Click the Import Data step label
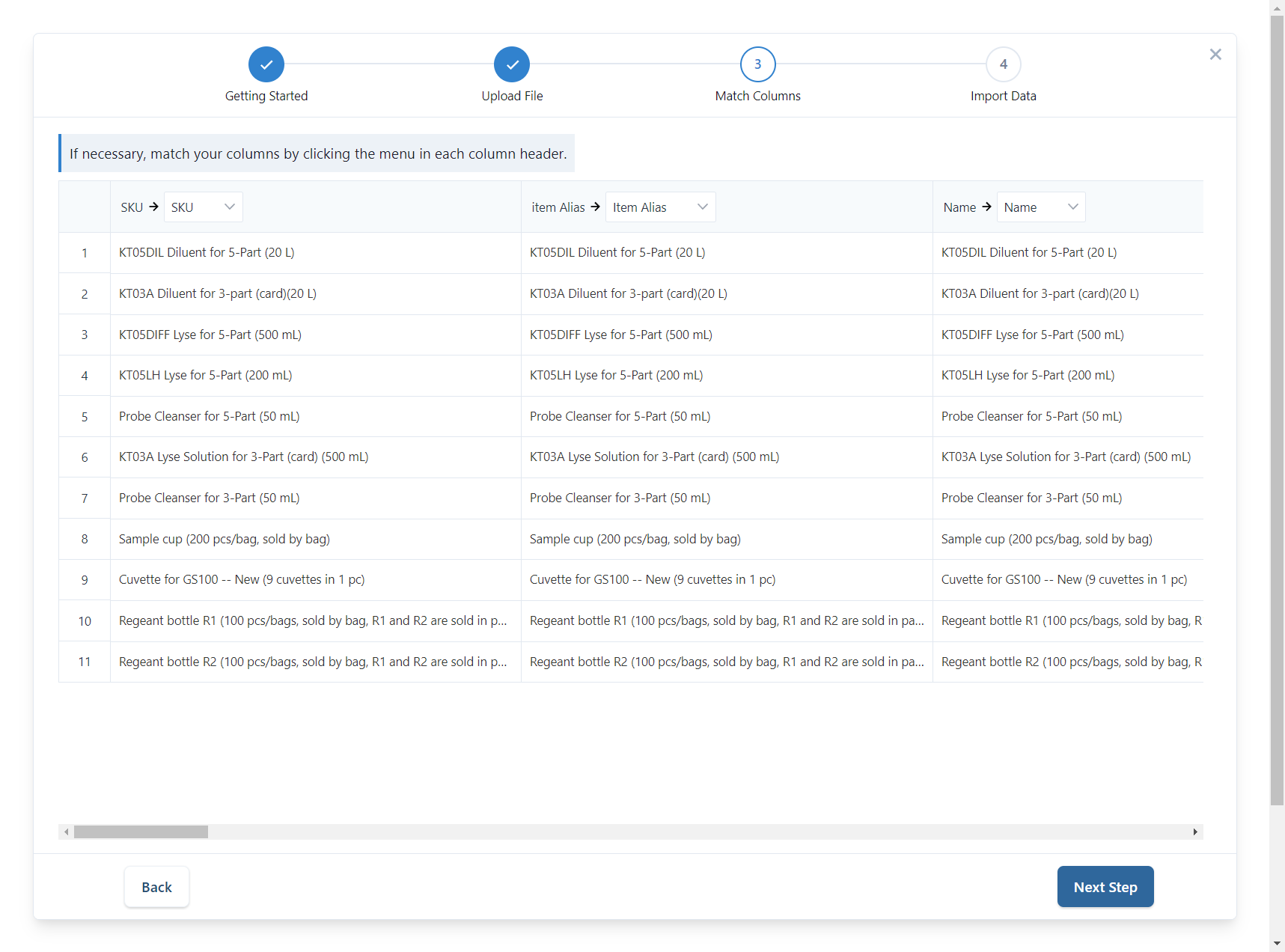The height and width of the screenshot is (952, 1285). [x=1004, y=96]
